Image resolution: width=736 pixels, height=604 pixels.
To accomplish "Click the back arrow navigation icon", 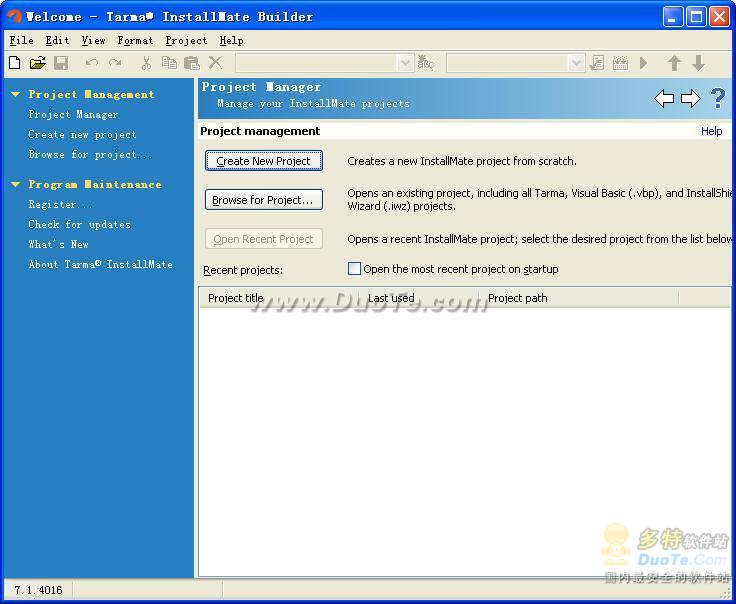I will 664,98.
